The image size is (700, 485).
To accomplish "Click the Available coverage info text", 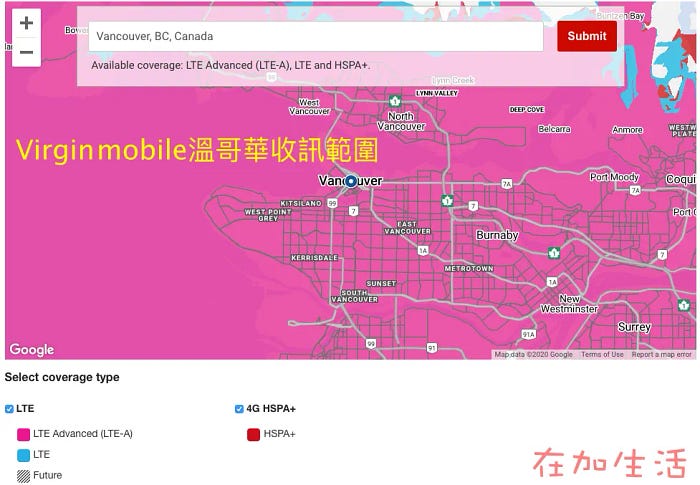I will pyautogui.click(x=231, y=65).
